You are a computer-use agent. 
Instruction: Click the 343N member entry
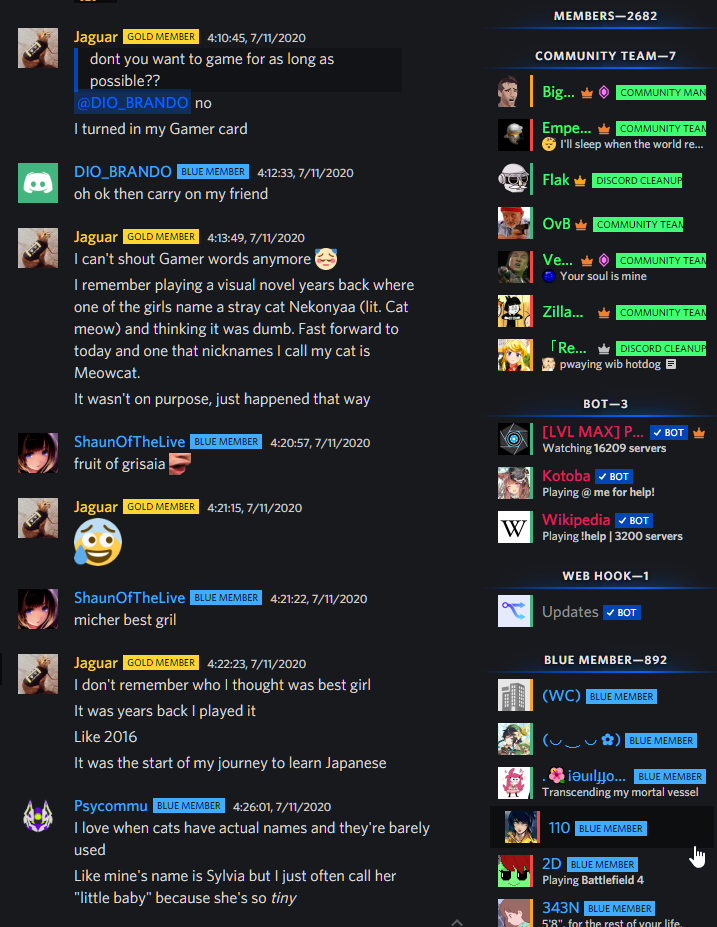click(601, 912)
